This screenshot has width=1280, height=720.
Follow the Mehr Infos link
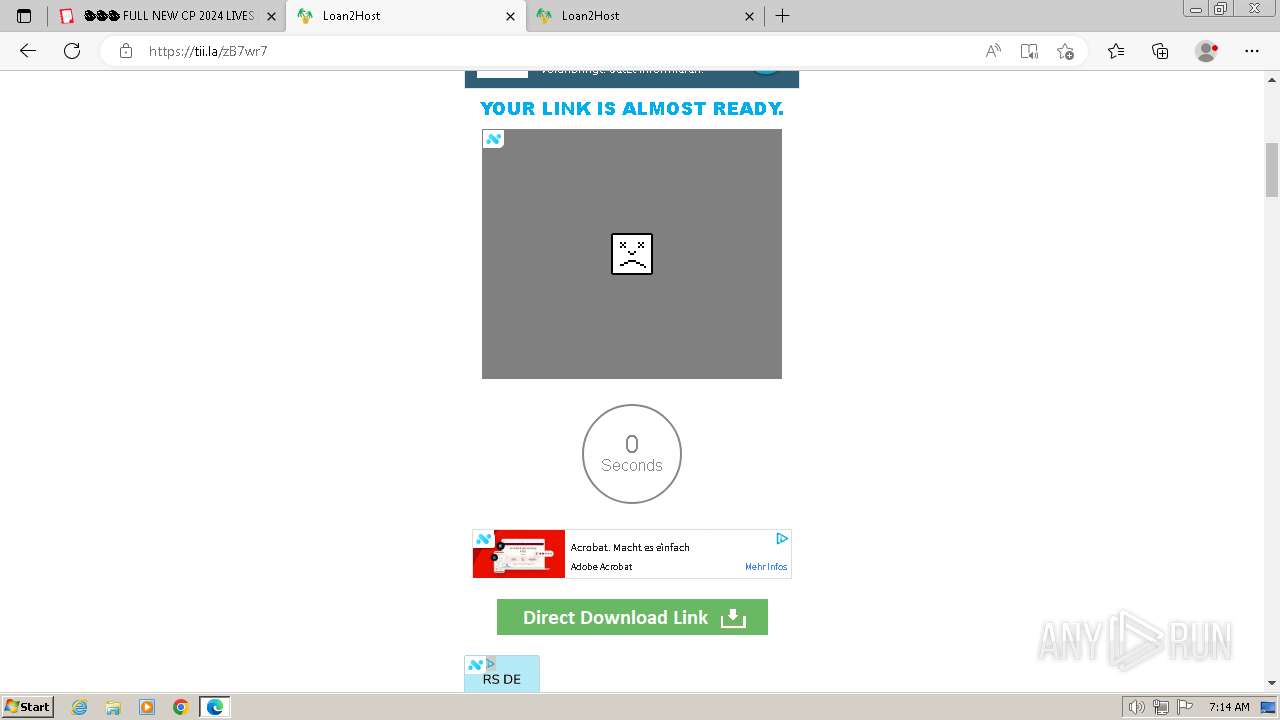(x=766, y=567)
